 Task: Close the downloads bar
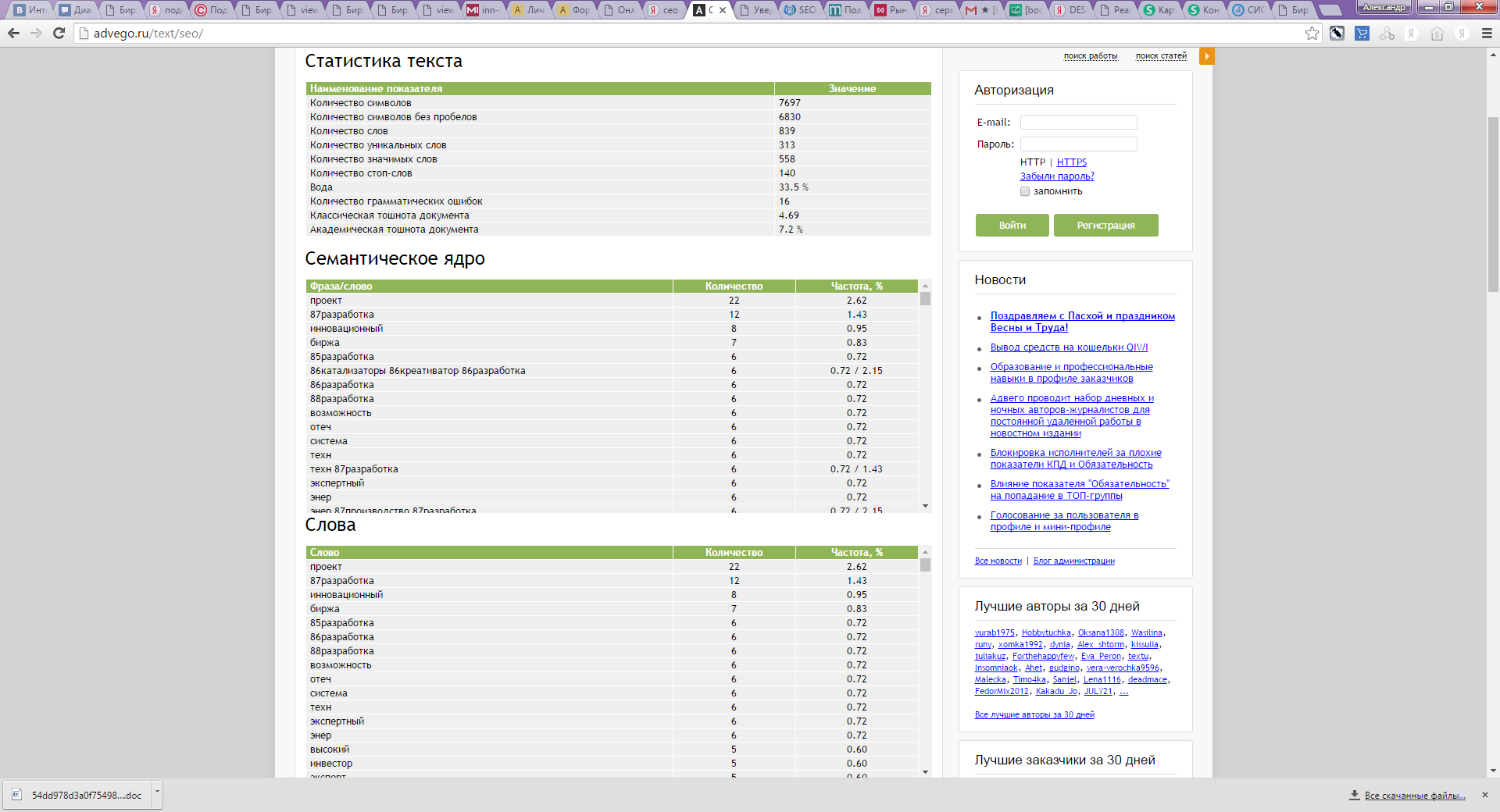coord(1485,795)
